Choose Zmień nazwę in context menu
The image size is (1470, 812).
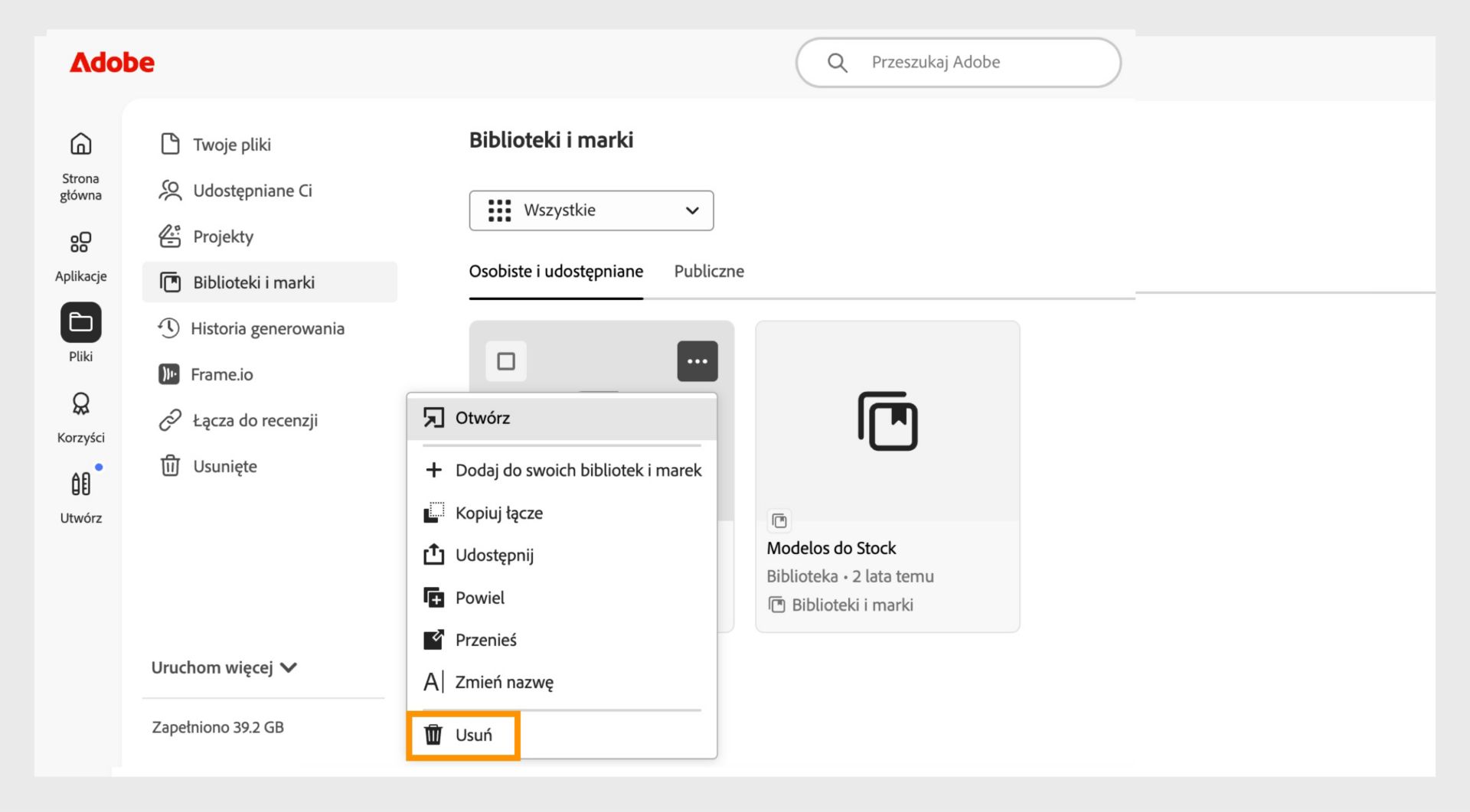(x=562, y=682)
